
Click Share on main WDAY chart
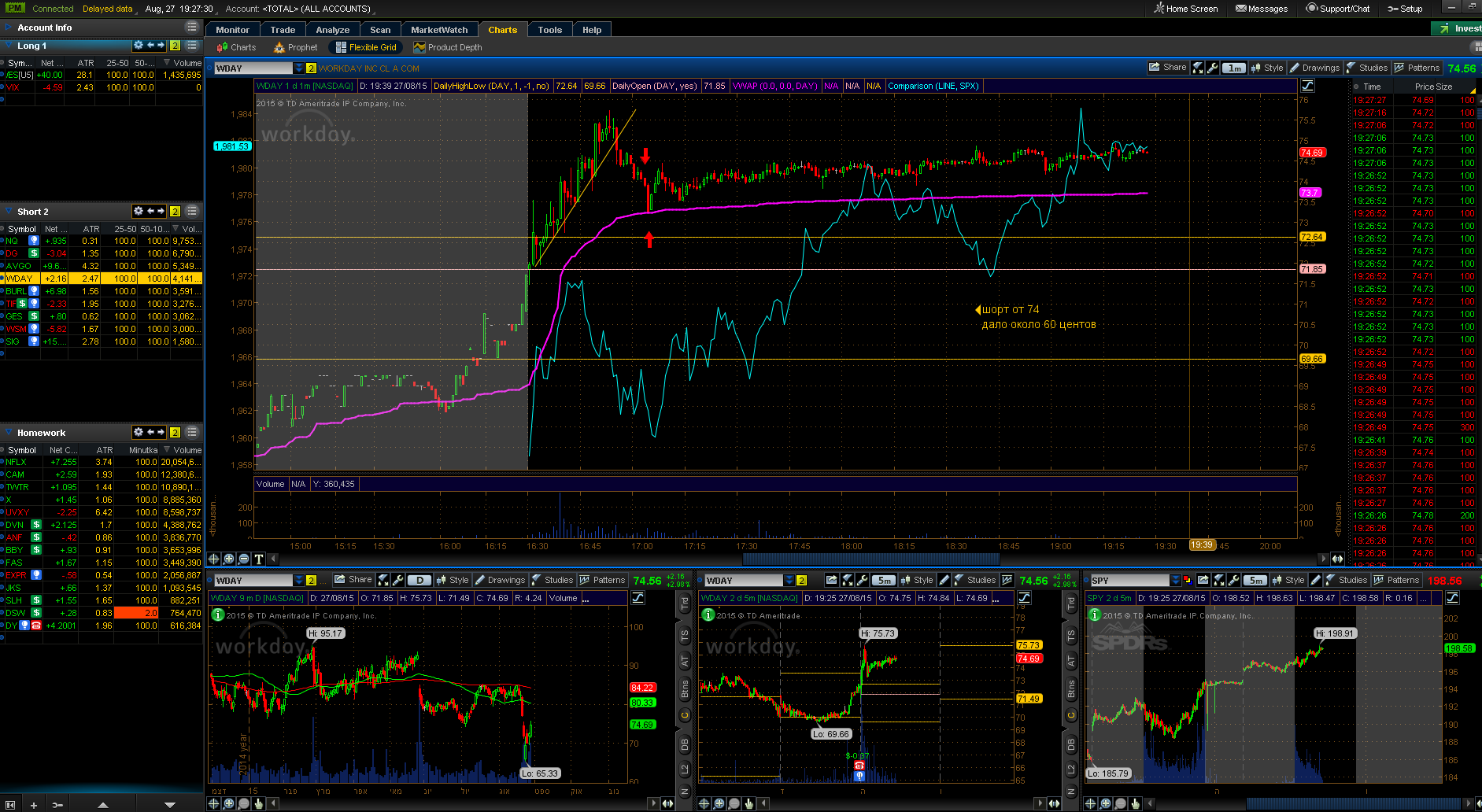tap(1168, 68)
